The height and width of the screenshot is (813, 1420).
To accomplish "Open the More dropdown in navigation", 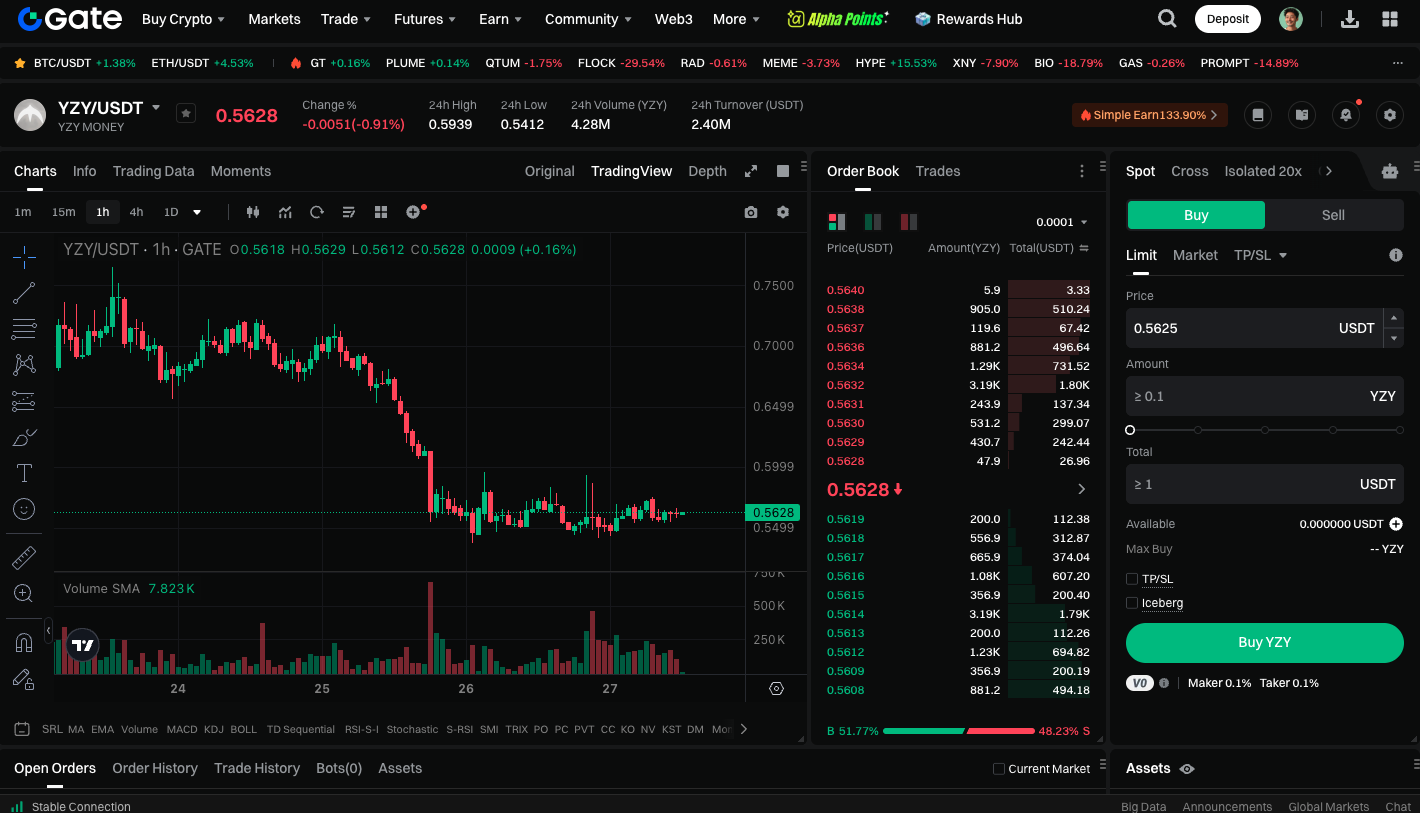I will tap(736, 19).
